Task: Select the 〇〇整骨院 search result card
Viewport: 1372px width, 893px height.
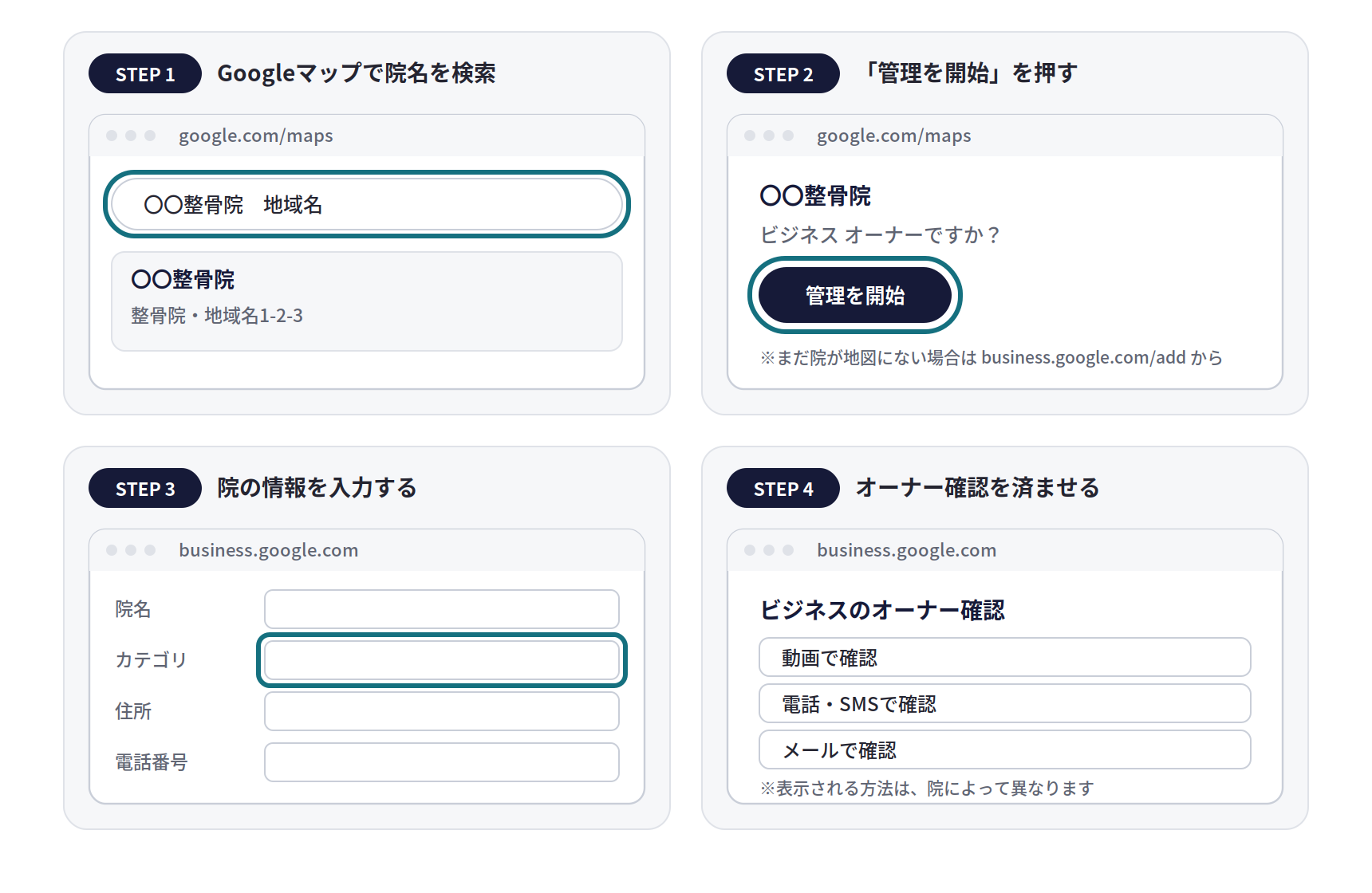Action: pyautogui.click(x=367, y=301)
